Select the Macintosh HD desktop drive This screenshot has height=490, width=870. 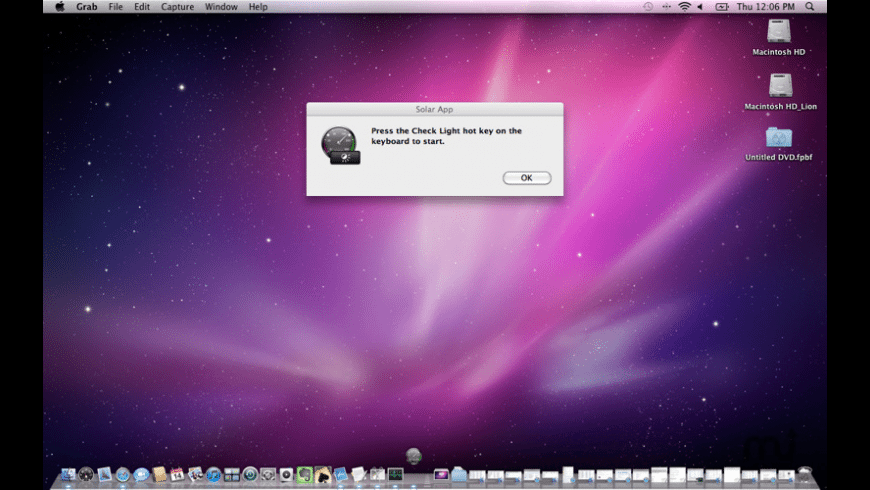778,31
